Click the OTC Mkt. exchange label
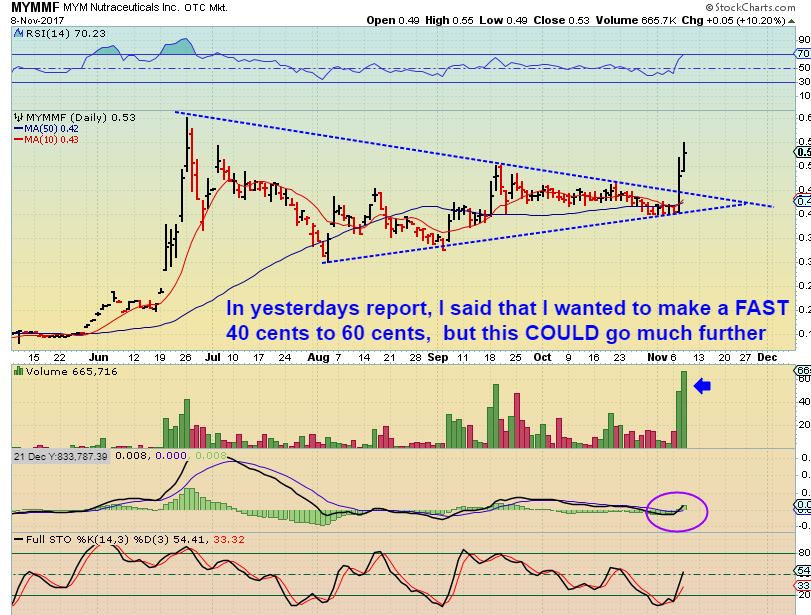 coord(206,8)
